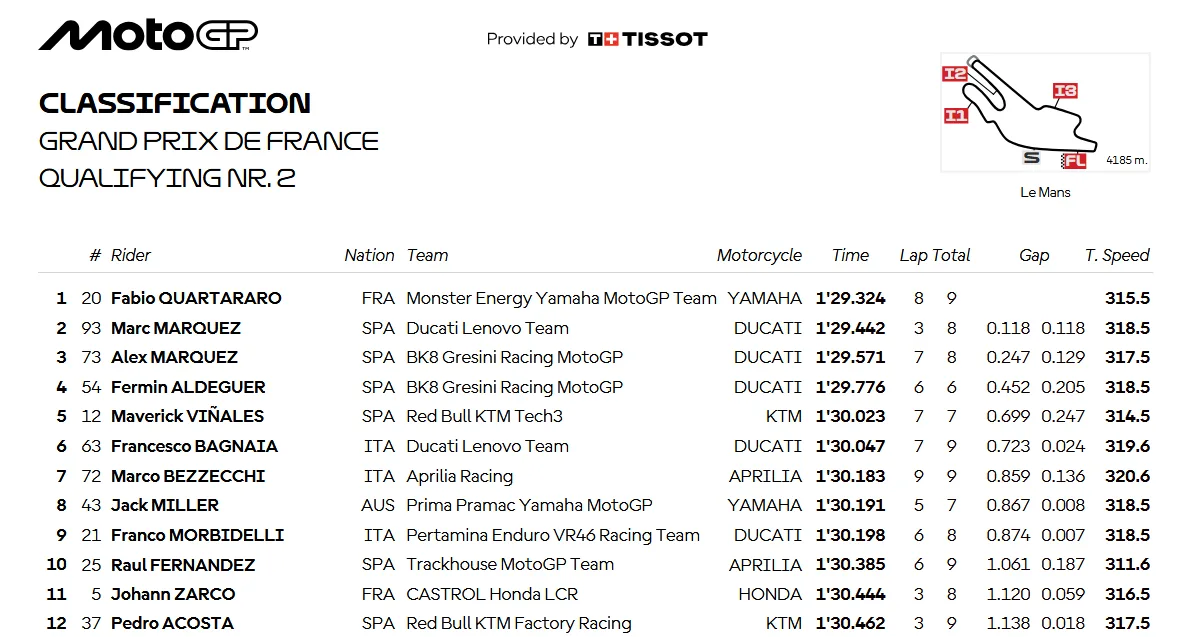Click the Aprilia Racing team name
Viewport: 1182px width, 637px height.
[460, 476]
